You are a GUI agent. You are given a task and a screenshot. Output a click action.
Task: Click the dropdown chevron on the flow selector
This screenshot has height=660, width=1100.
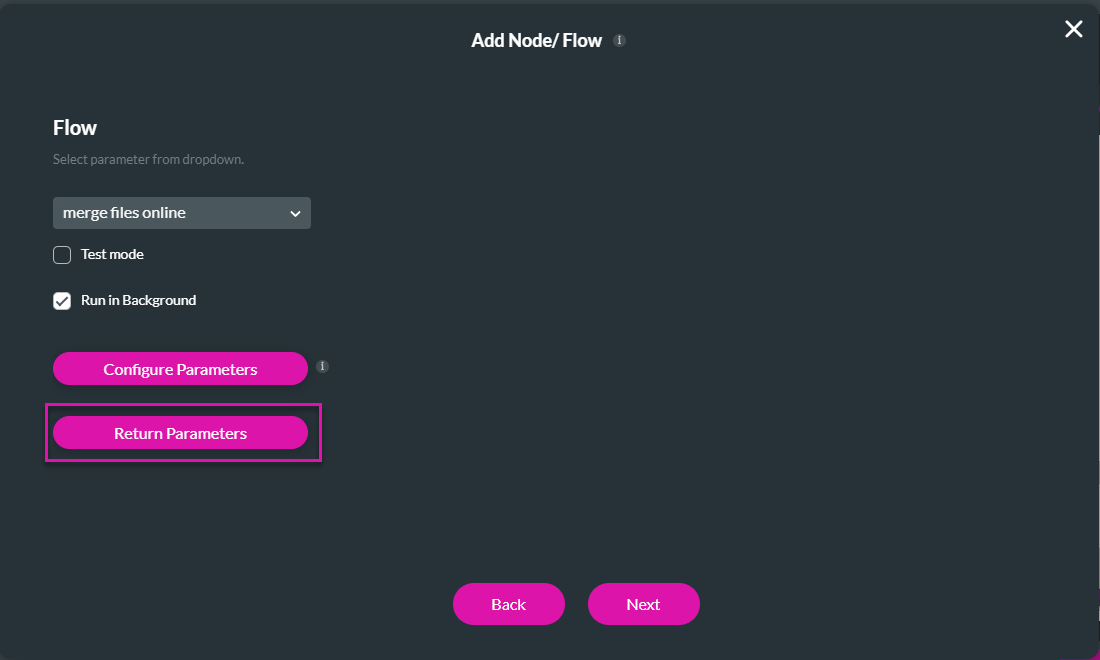(x=295, y=213)
